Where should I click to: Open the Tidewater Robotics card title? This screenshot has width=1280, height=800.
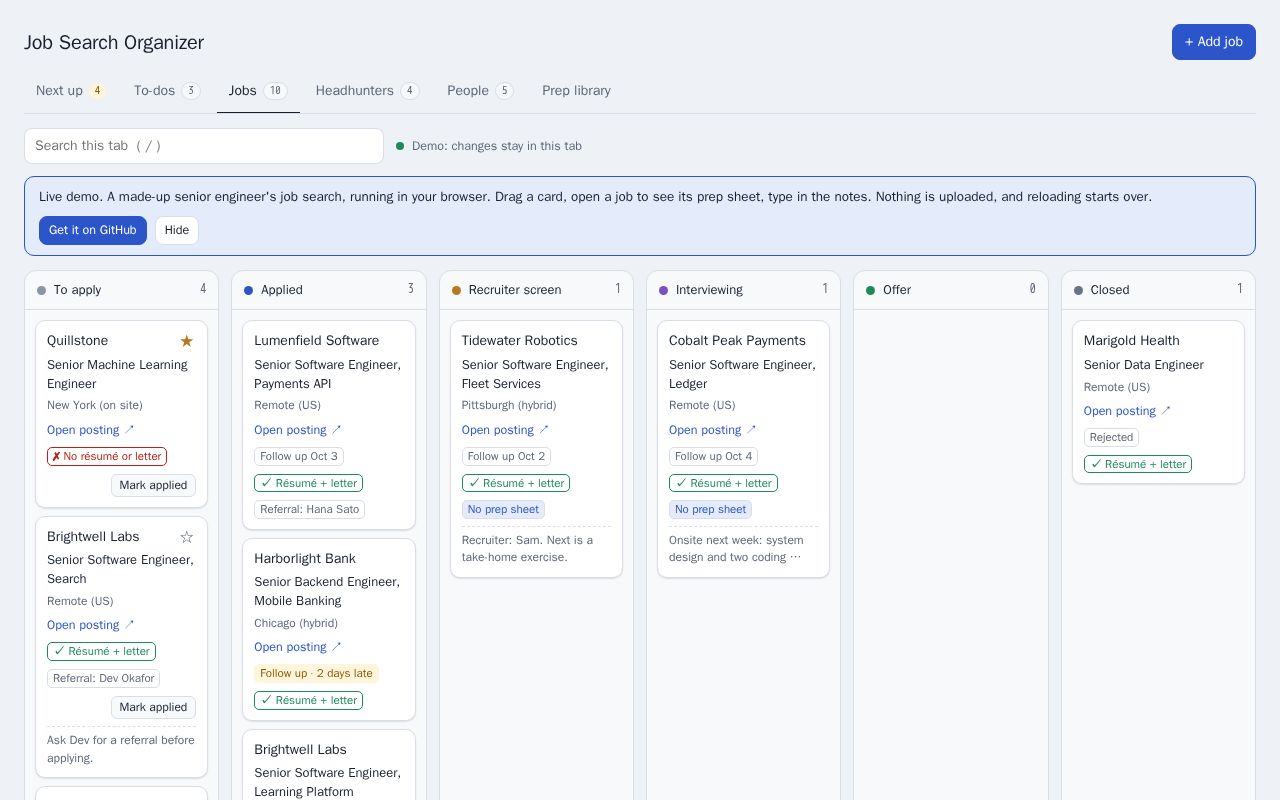(519, 341)
